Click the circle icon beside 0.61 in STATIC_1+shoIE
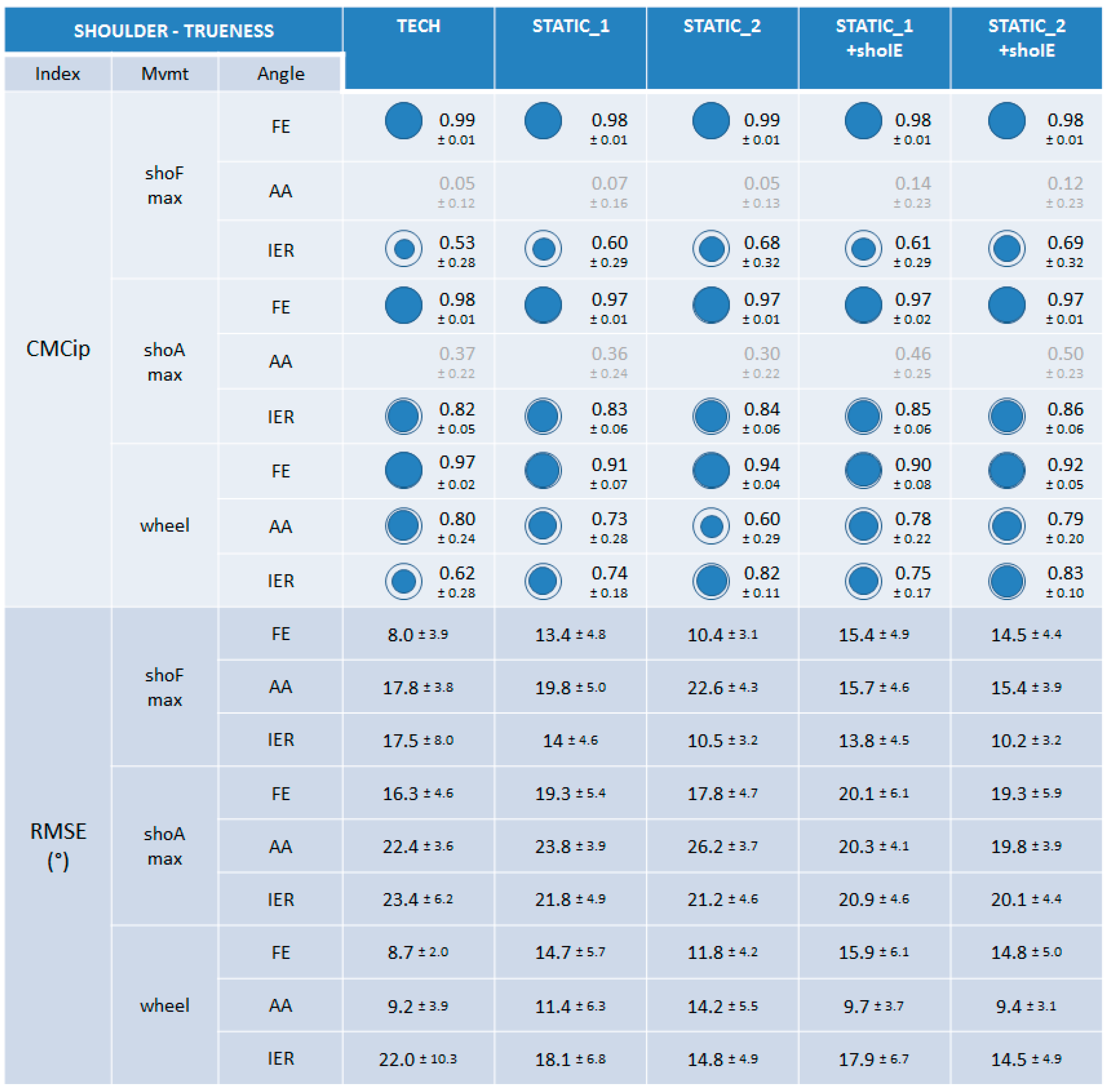The height and width of the screenshot is (1092, 1109). coord(863,248)
